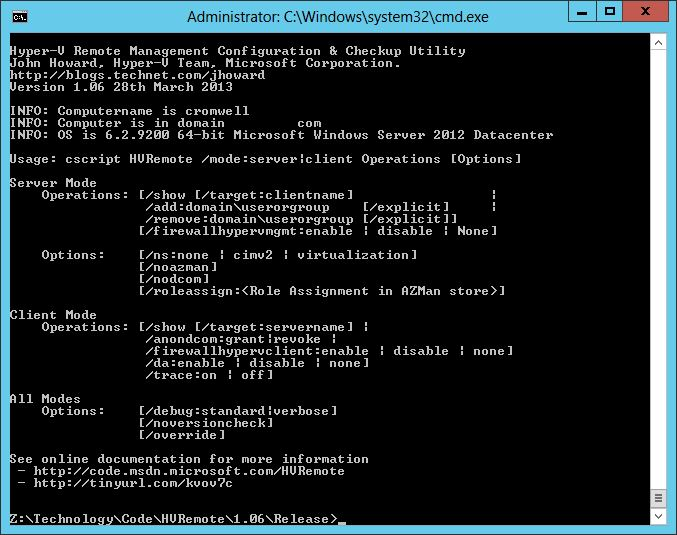
Task: Click the 'All Modes' heading
Action: (45, 399)
